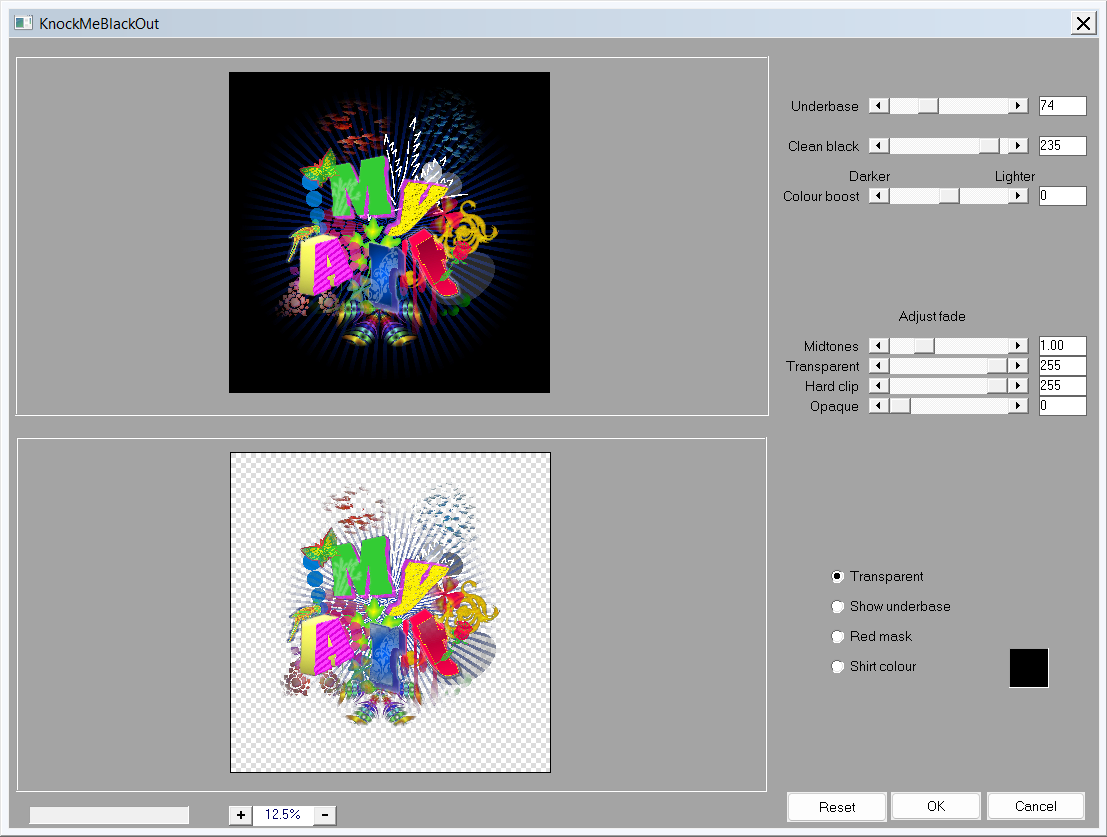The image size is (1107, 837).
Task: Click the "Adjust fade" heading text
Action: click(x=932, y=316)
